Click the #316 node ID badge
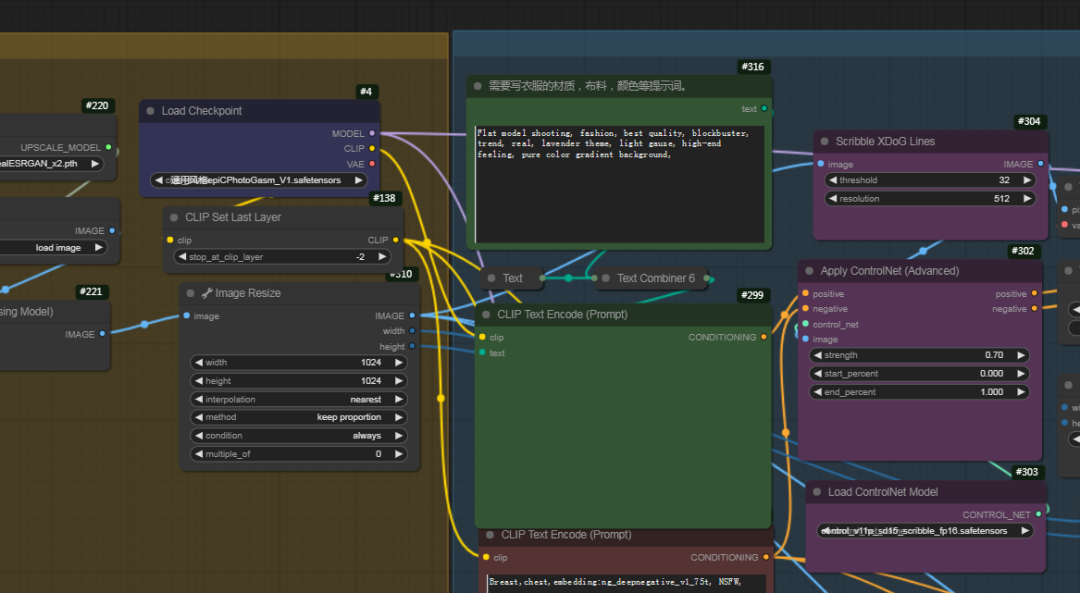1080x593 pixels. point(752,67)
